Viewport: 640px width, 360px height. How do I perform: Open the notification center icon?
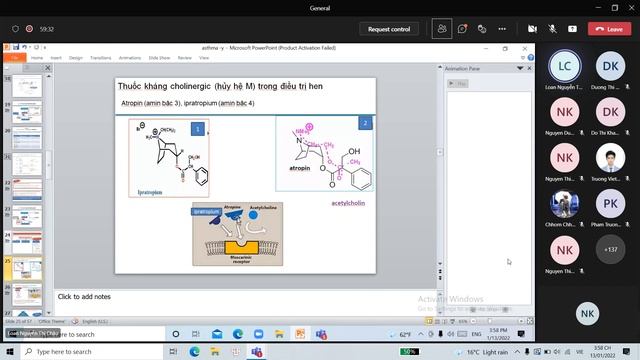point(627,351)
